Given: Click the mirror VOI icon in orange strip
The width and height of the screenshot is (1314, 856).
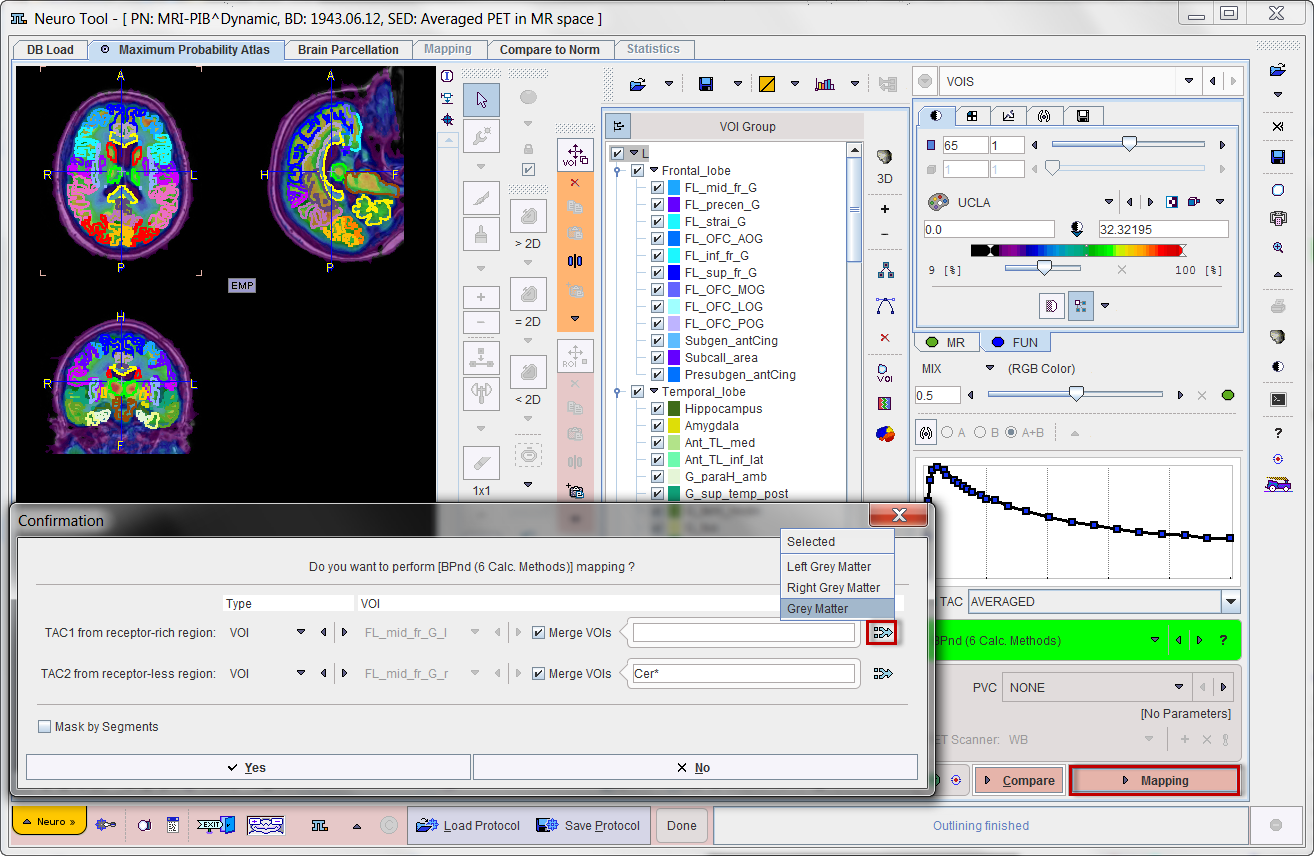Looking at the screenshot, I should point(574,262).
